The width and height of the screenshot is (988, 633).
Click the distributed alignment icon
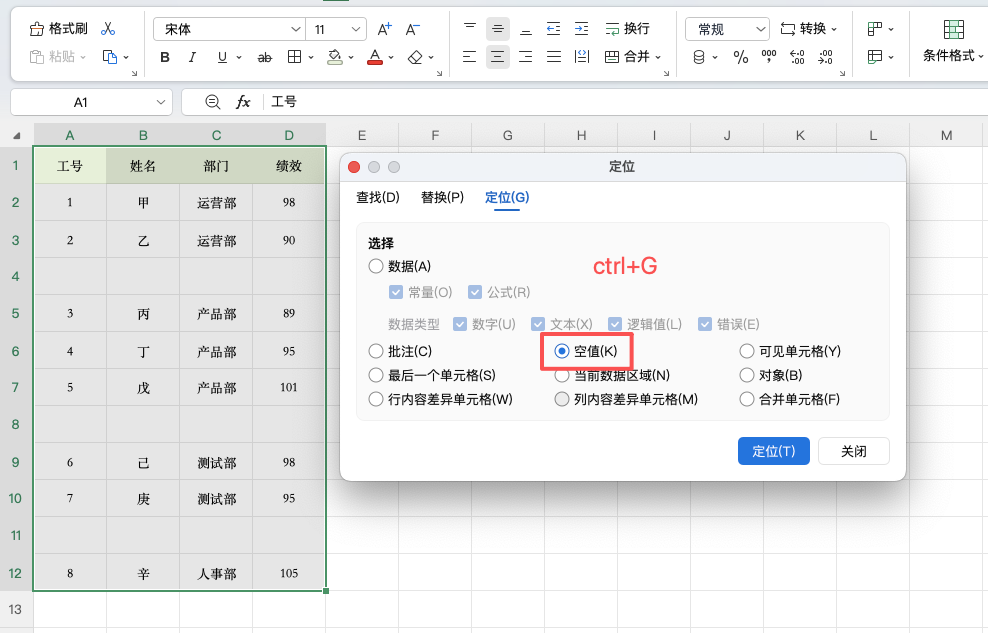coord(582,57)
